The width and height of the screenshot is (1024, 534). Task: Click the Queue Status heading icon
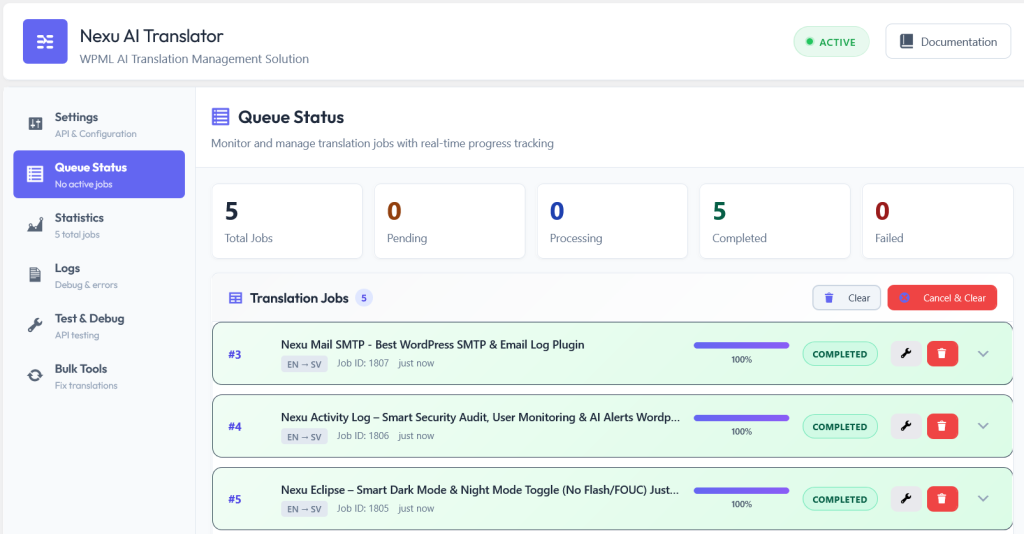coord(221,117)
